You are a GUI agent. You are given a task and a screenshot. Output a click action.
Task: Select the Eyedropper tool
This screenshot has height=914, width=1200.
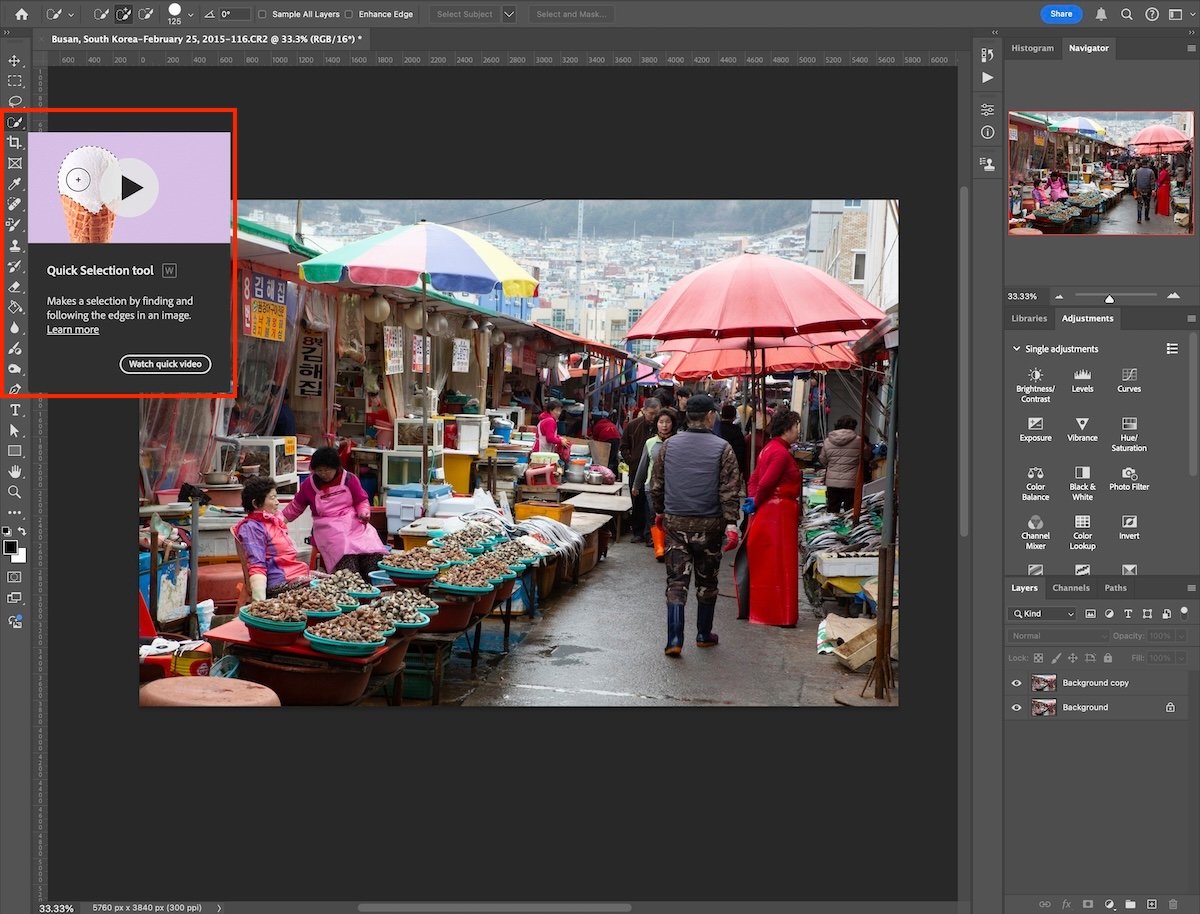[x=14, y=183]
